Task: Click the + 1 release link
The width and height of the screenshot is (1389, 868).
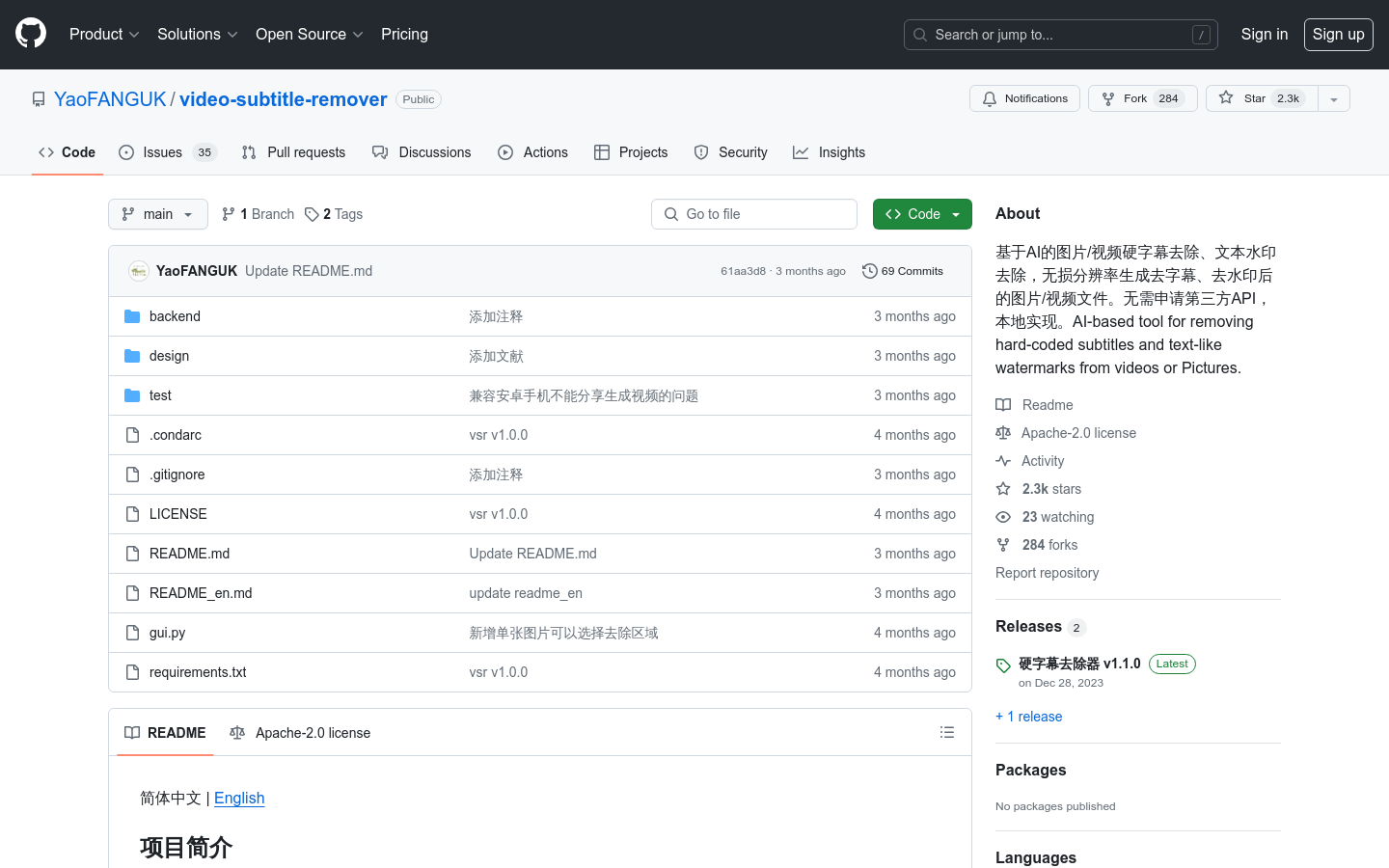Action: (x=1028, y=717)
